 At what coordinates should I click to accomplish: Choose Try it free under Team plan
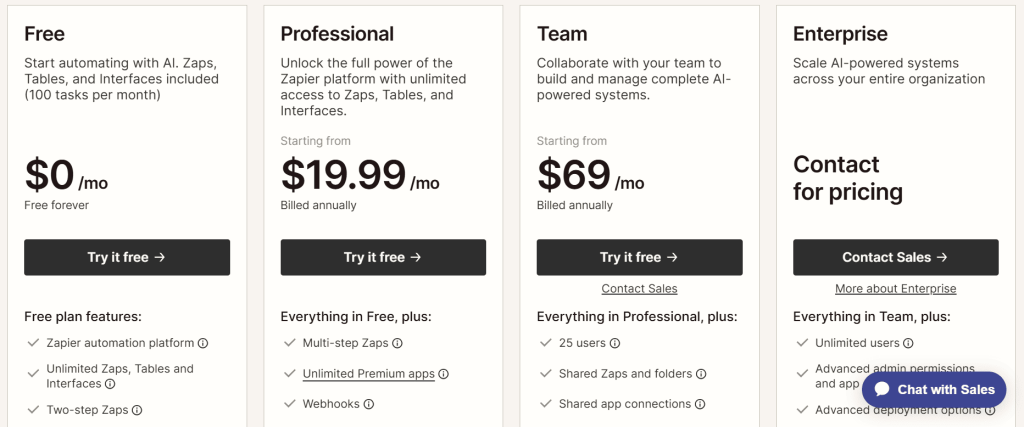[x=639, y=257]
